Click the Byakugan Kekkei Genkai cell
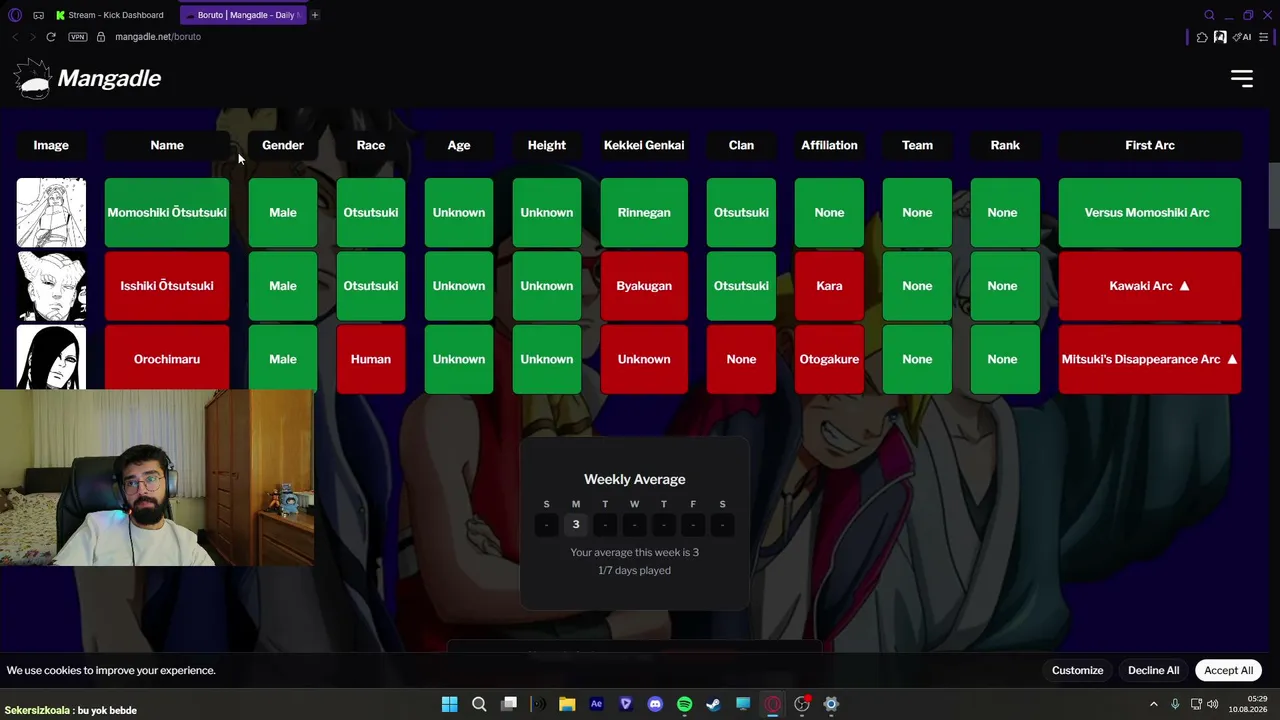Viewport: 1280px width, 720px height. [644, 286]
